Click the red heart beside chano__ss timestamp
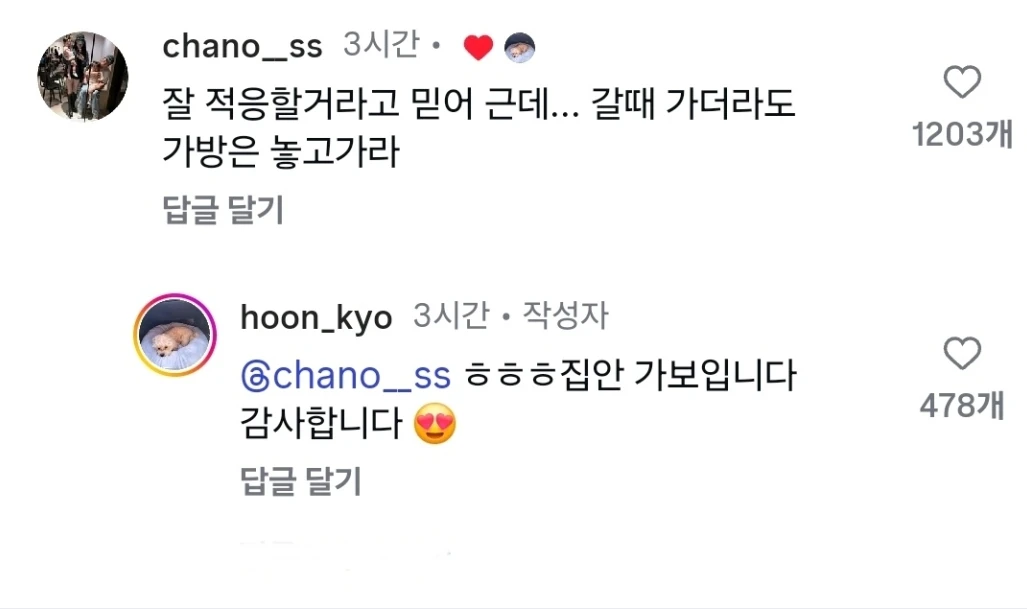This screenshot has width=1027, height=609. [x=479, y=47]
